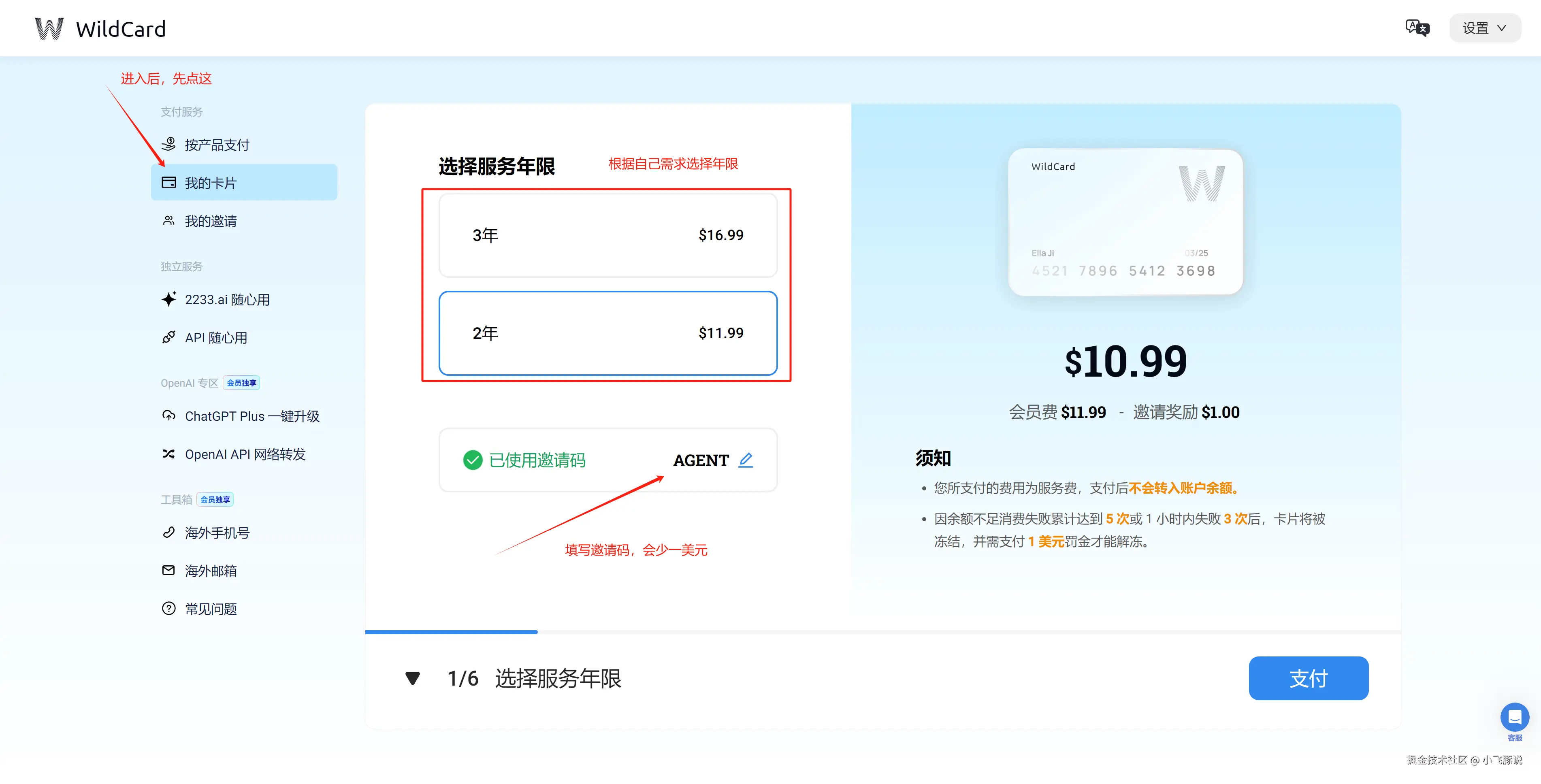
Task: Click the 2233.ai sparkle icon
Action: pyautogui.click(x=169, y=299)
